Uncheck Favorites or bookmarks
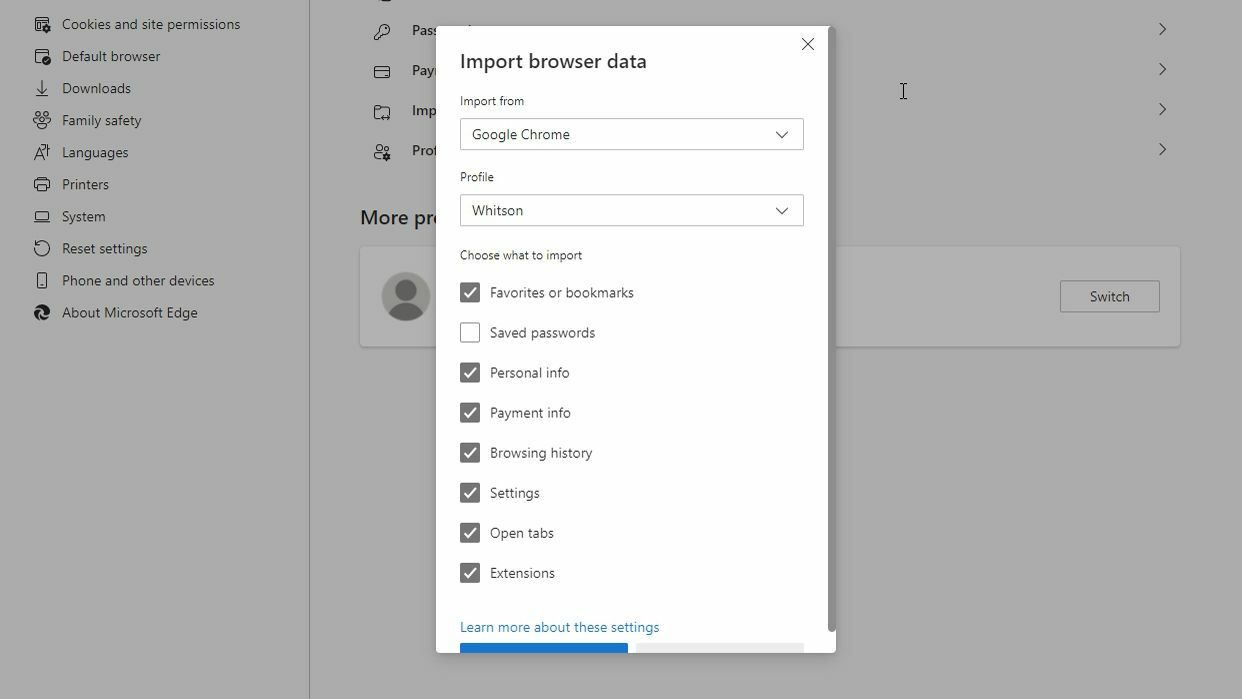Viewport: 1242px width, 699px height. tap(470, 293)
